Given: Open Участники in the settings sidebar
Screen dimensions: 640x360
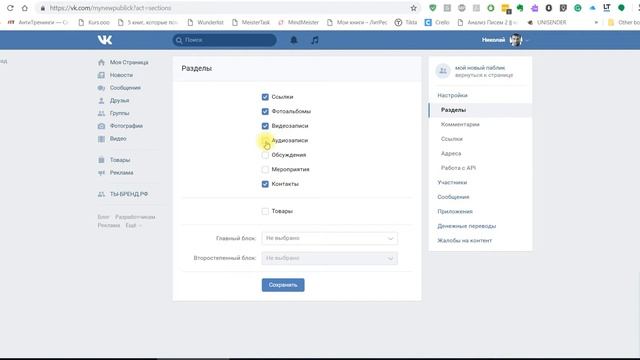Looking at the screenshot, I should [x=452, y=182].
